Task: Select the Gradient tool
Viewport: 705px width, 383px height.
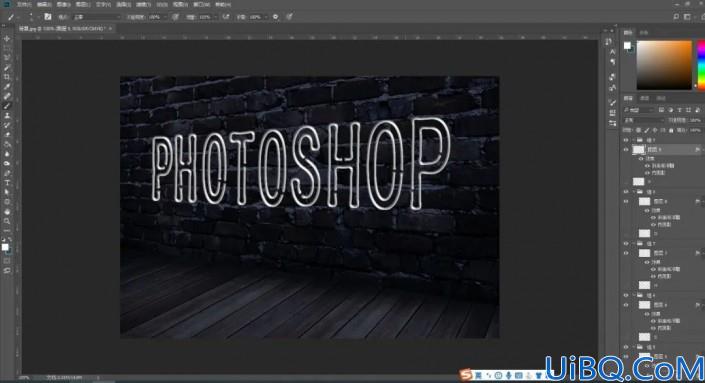Action: [7, 144]
